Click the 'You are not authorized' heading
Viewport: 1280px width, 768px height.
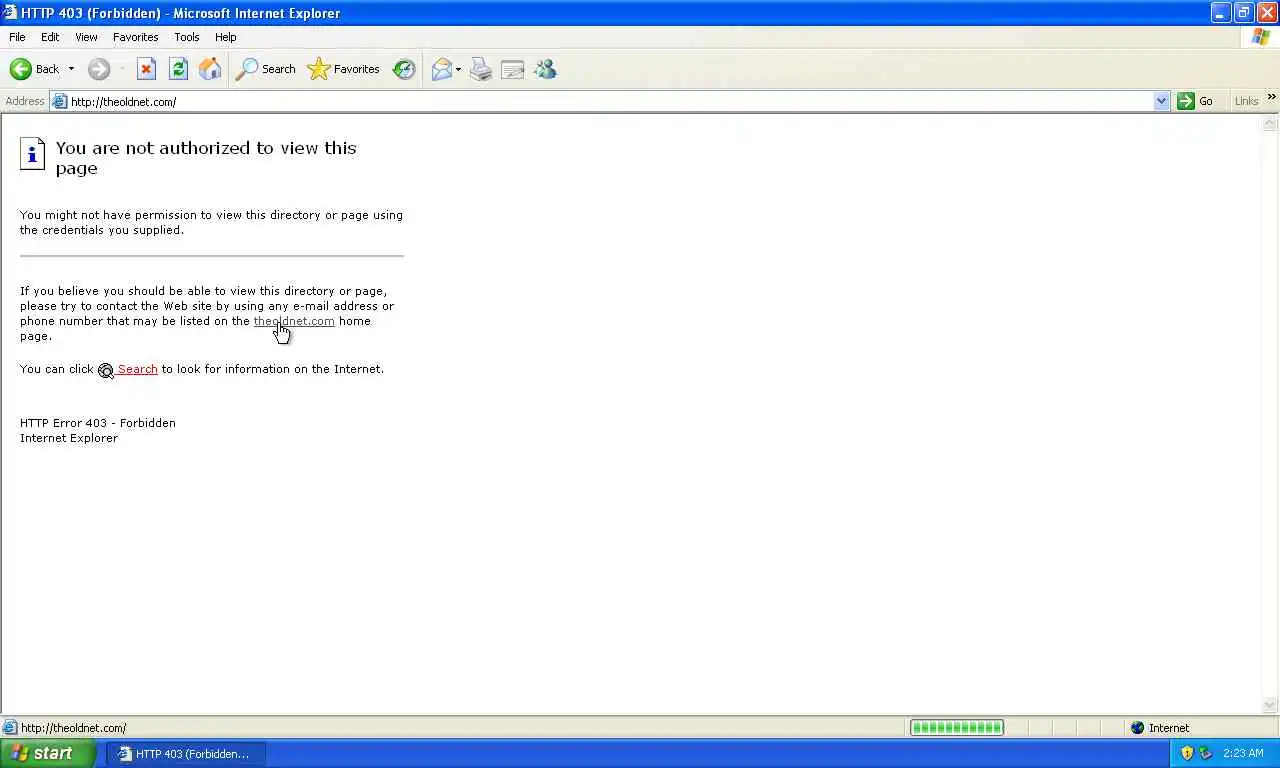[206, 158]
